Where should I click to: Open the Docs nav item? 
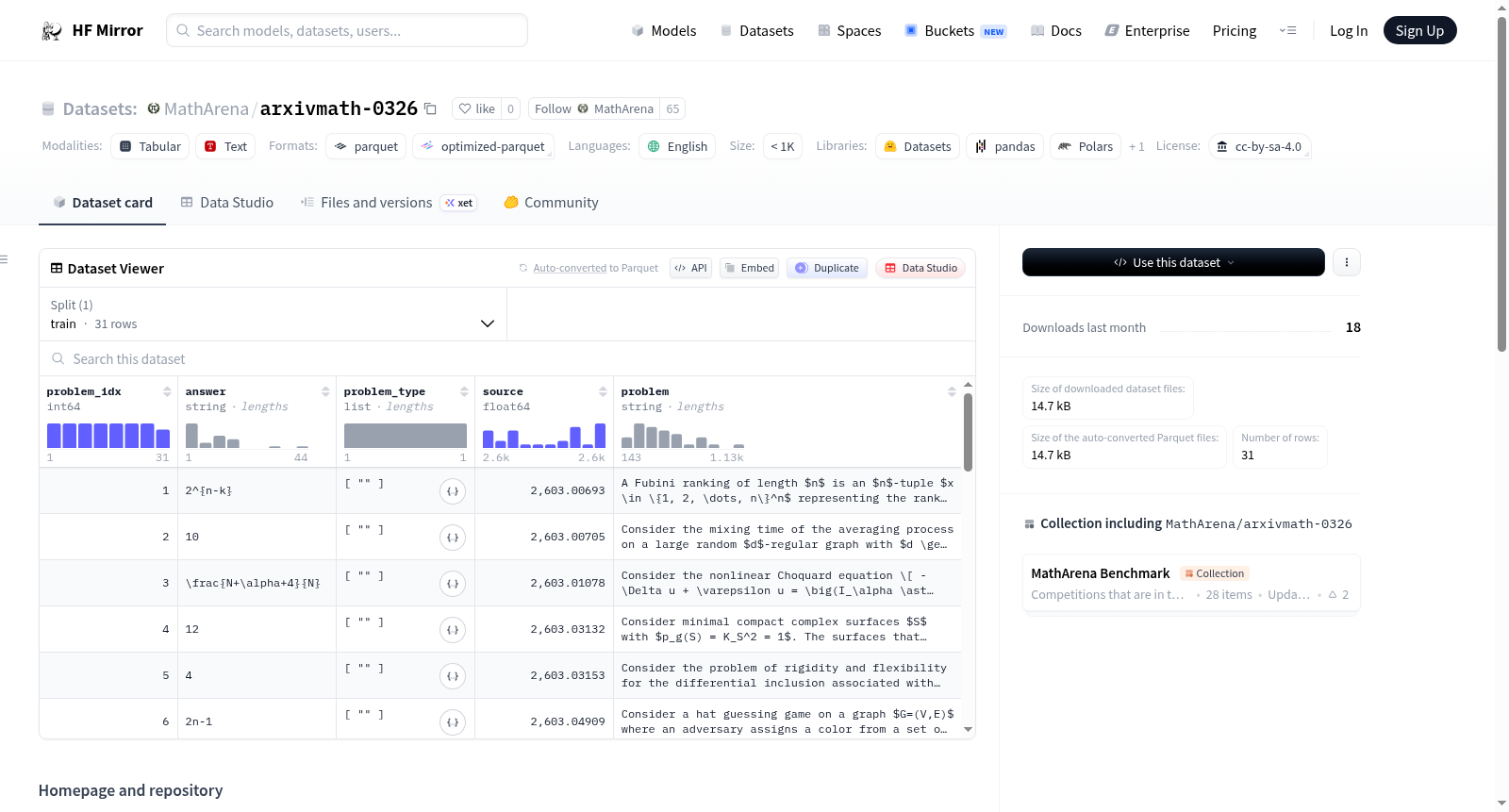pos(1056,30)
